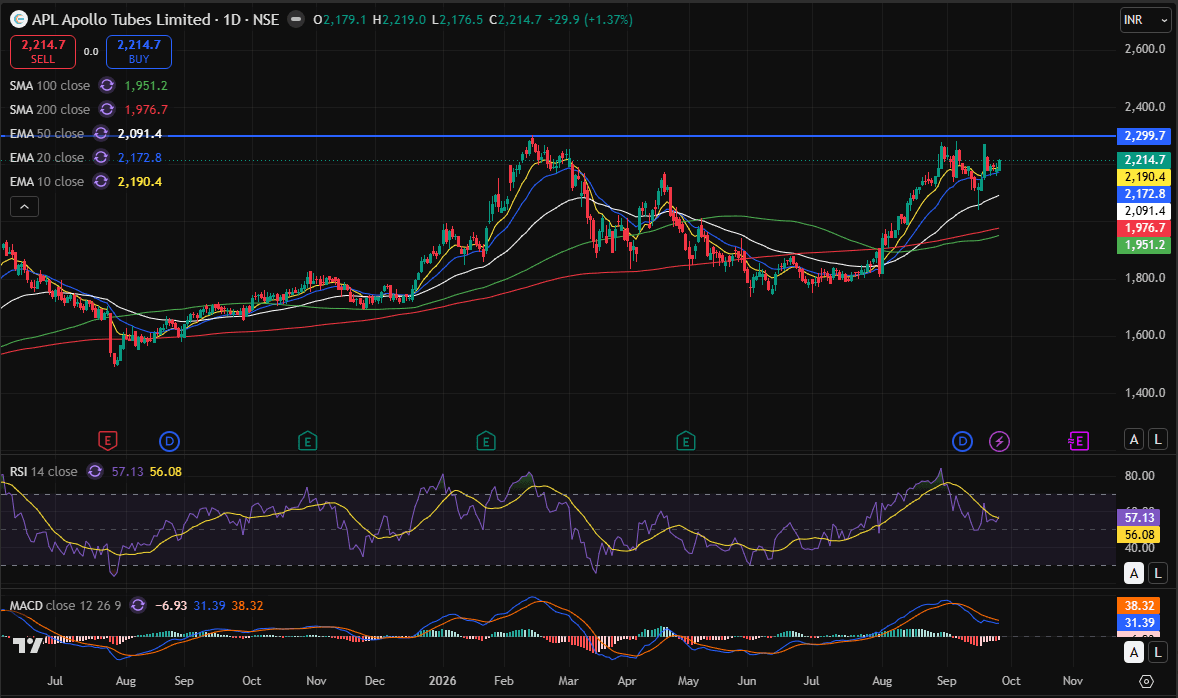Viewport: 1178px width, 698px height.
Task: Select the EMA 10 close legend
Action: pyautogui.click(x=47, y=182)
